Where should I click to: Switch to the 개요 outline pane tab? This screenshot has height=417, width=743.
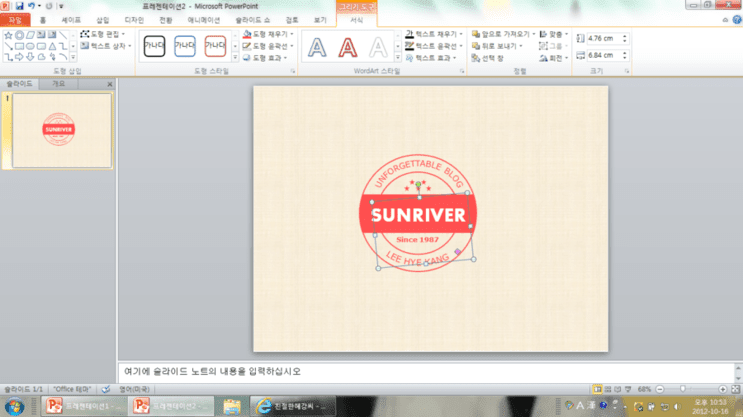coord(58,83)
